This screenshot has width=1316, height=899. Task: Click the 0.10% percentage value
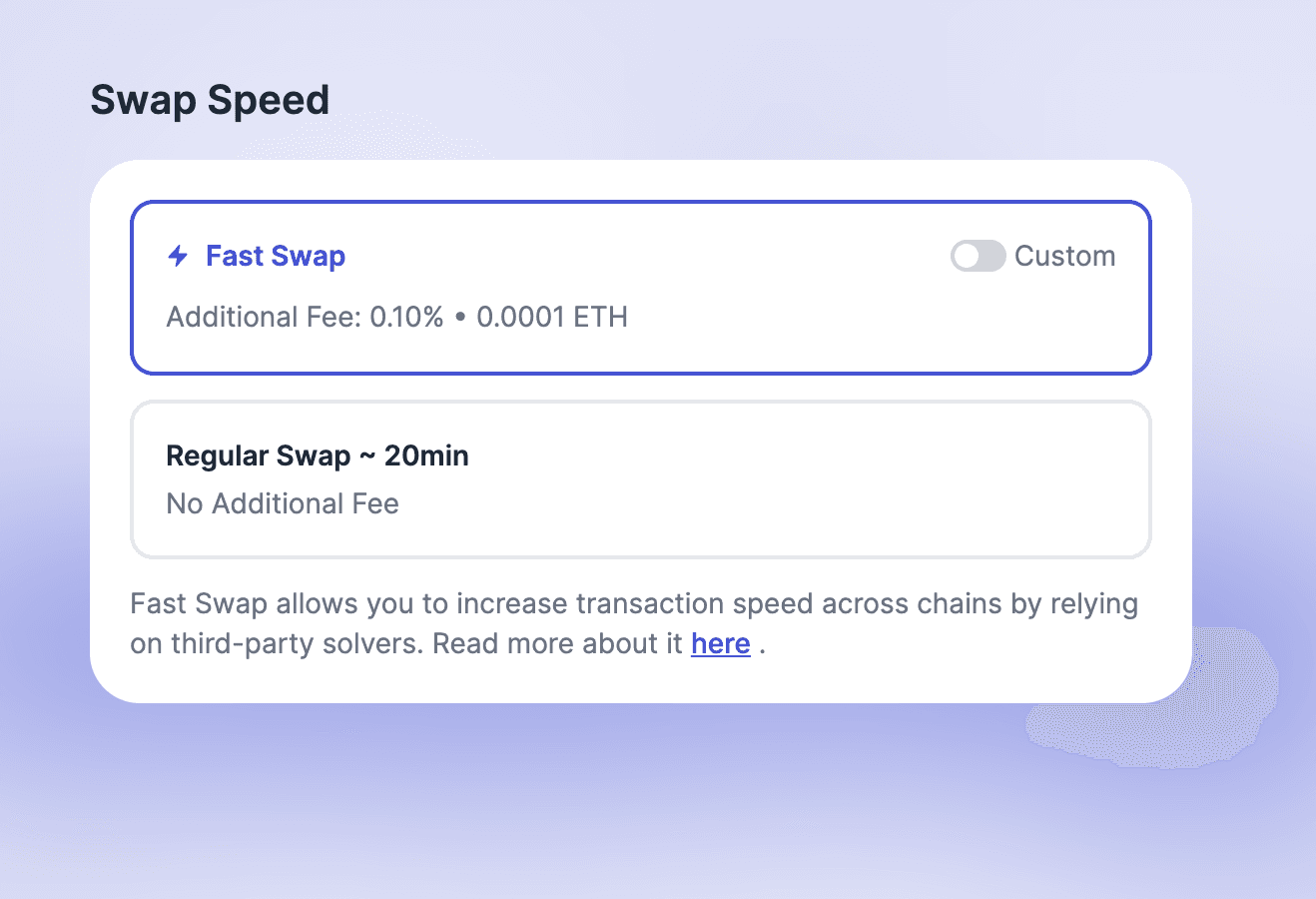[406, 317]
